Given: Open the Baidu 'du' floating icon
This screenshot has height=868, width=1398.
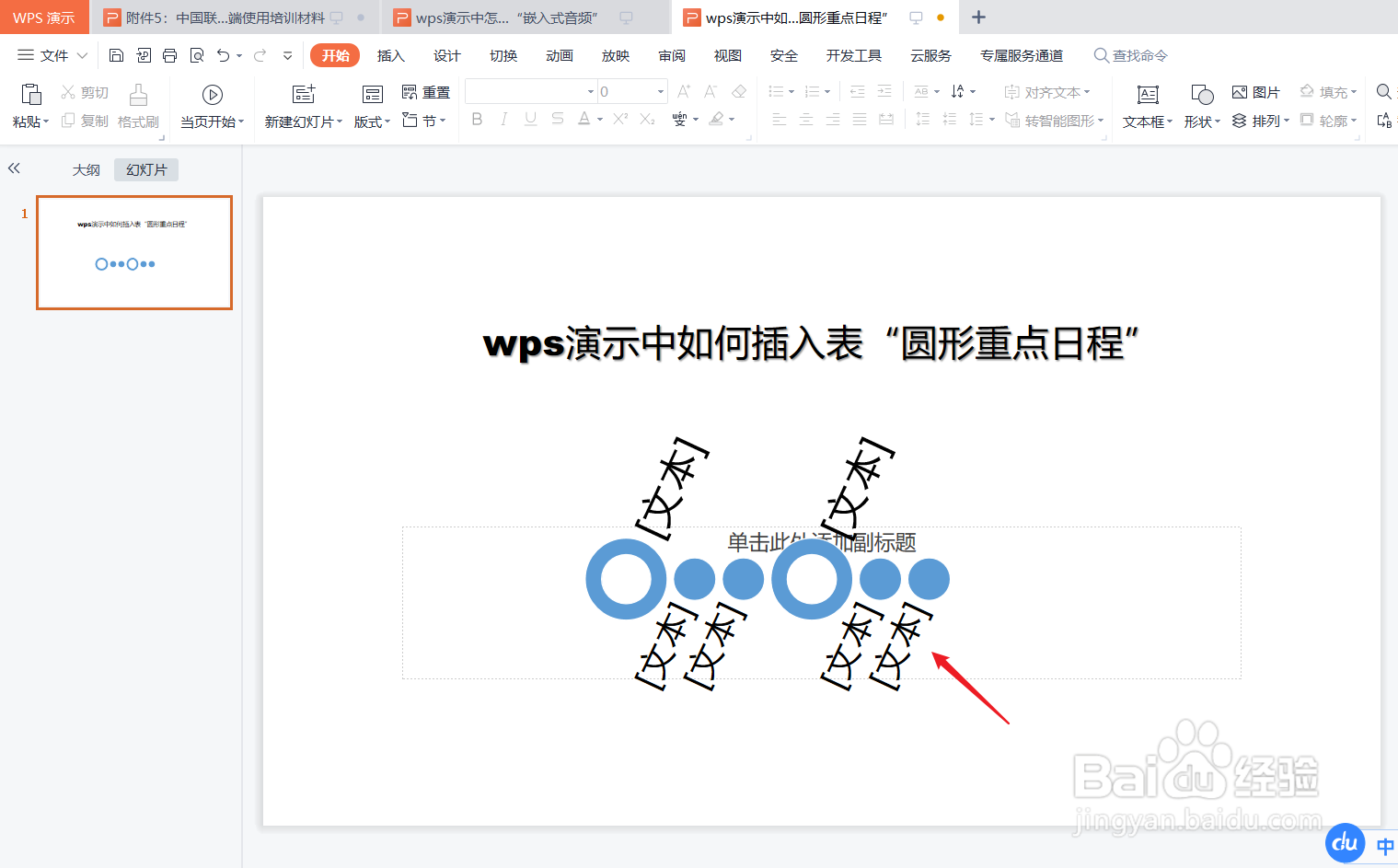Looking at the screenshot, I should 1345,842.
